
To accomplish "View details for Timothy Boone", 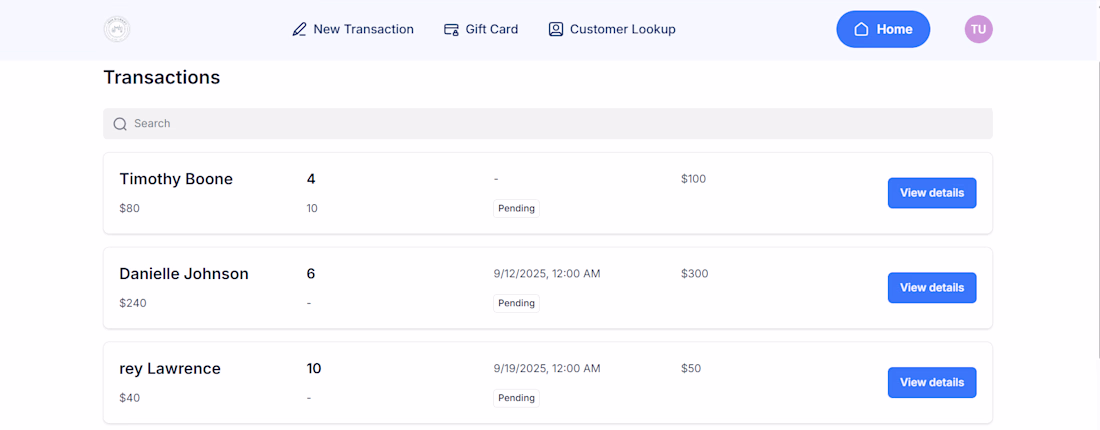I will point(931,193).
